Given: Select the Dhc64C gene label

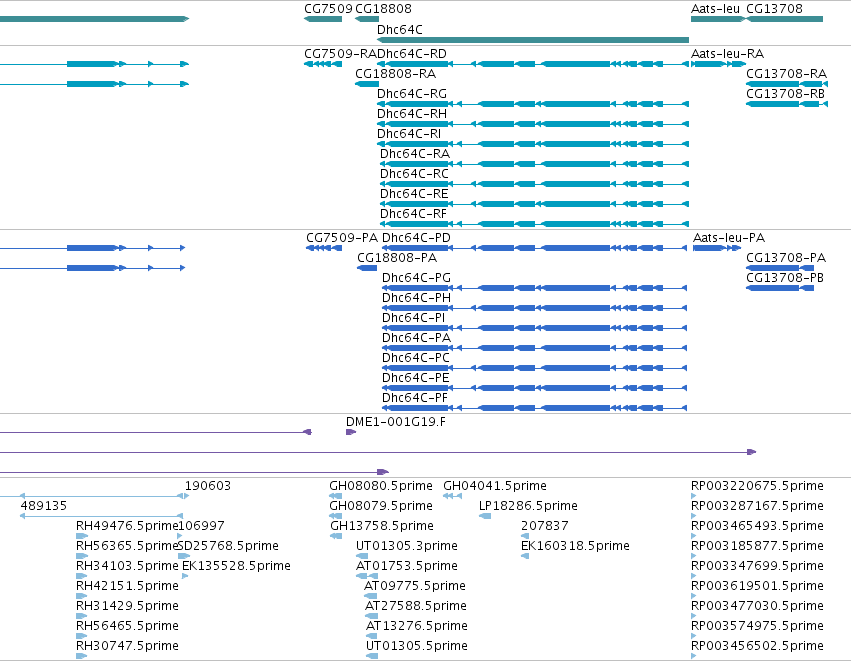Looking at the screenshot, I should click(x=399, y=30).
